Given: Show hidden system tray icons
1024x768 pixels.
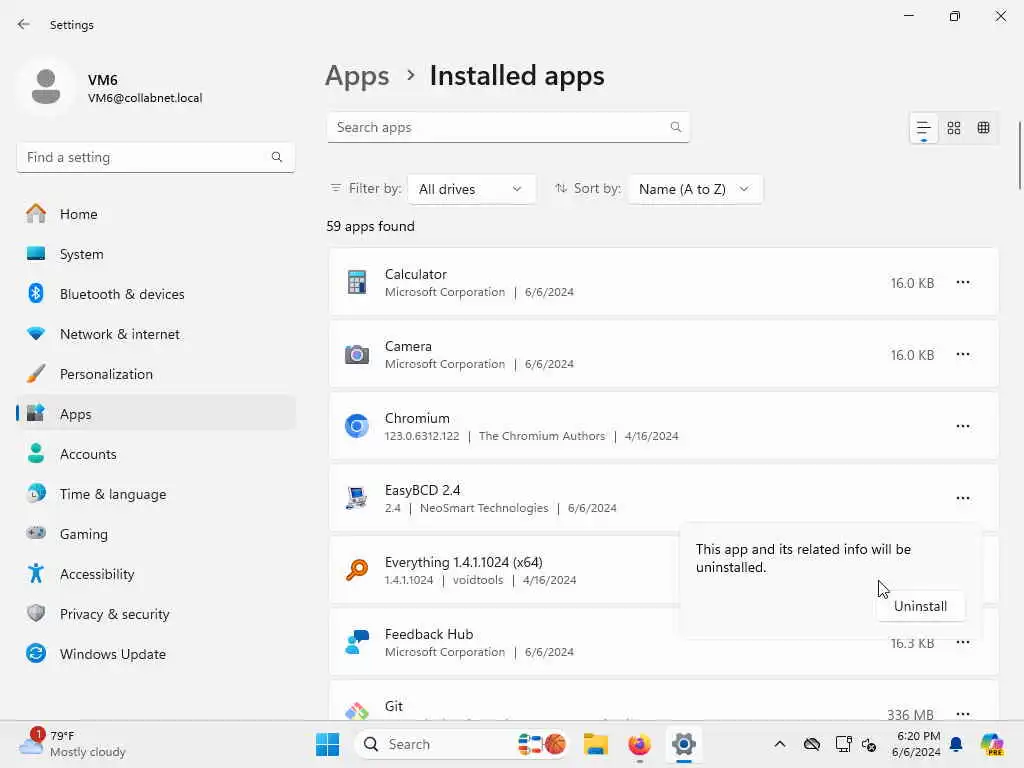Looking at the screenshot, I should click(780, 744).
